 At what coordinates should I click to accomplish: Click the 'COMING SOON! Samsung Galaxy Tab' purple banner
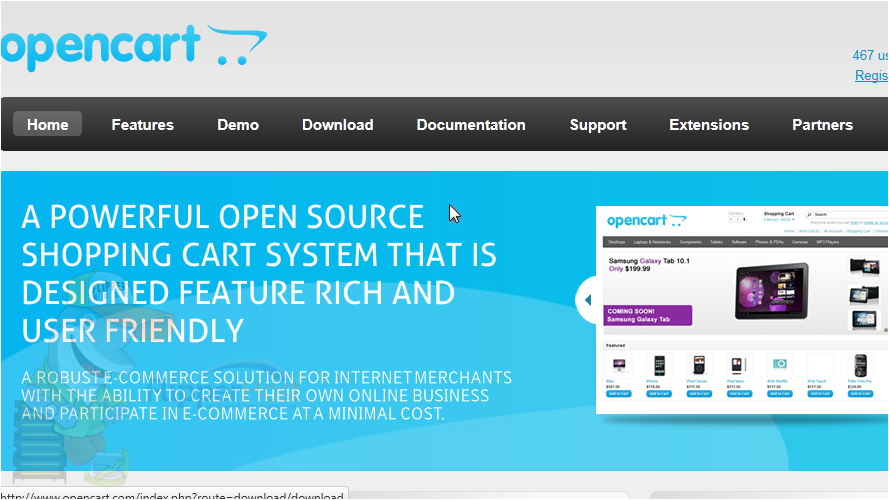click(647, 315)
